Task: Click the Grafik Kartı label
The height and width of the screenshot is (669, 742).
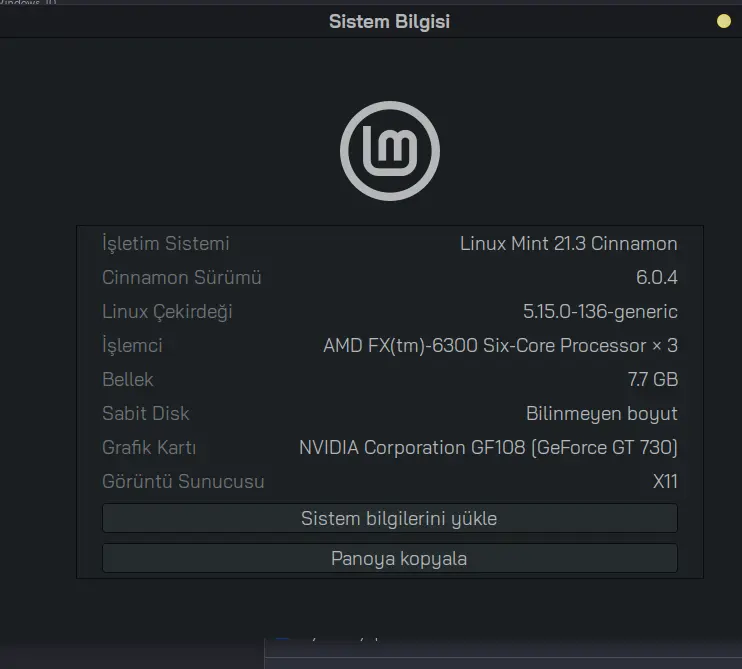Action: 149,448
